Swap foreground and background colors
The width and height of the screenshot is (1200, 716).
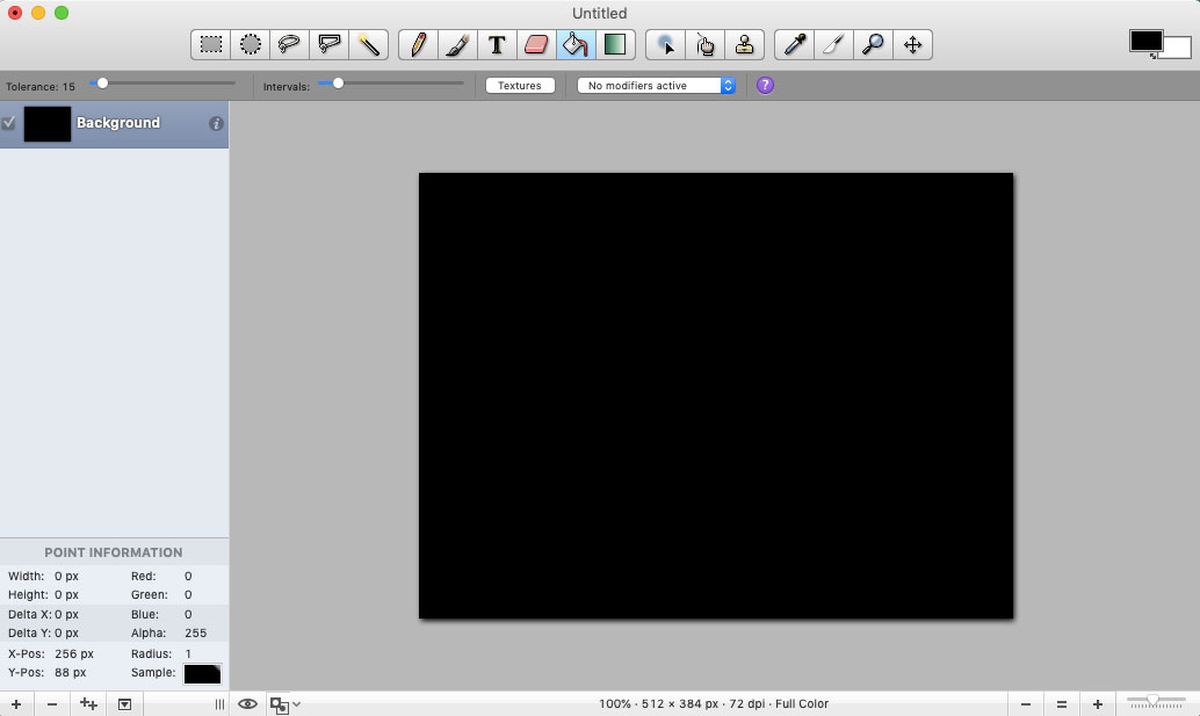[x=1153, y=56]
